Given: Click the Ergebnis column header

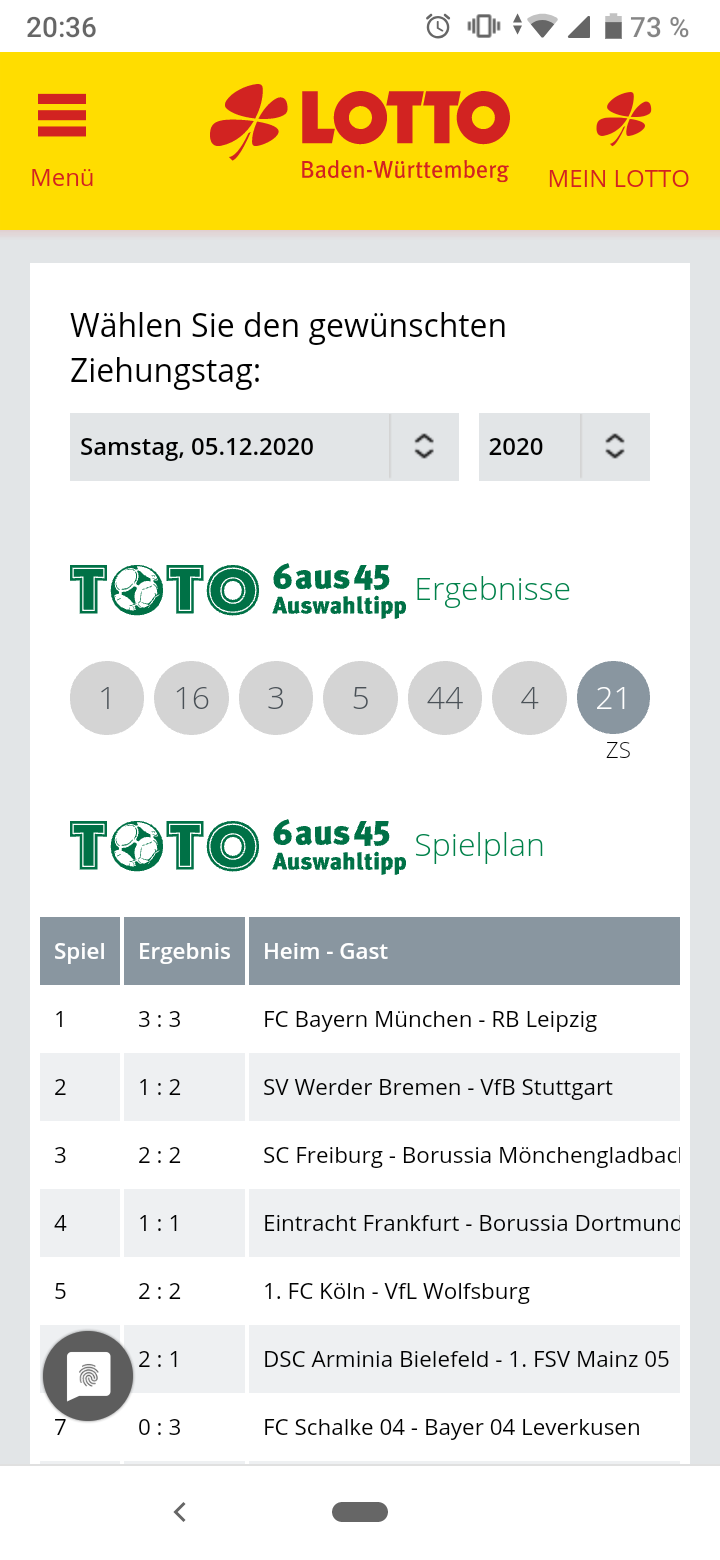Looking at the screenshot, I should point(184,951).
